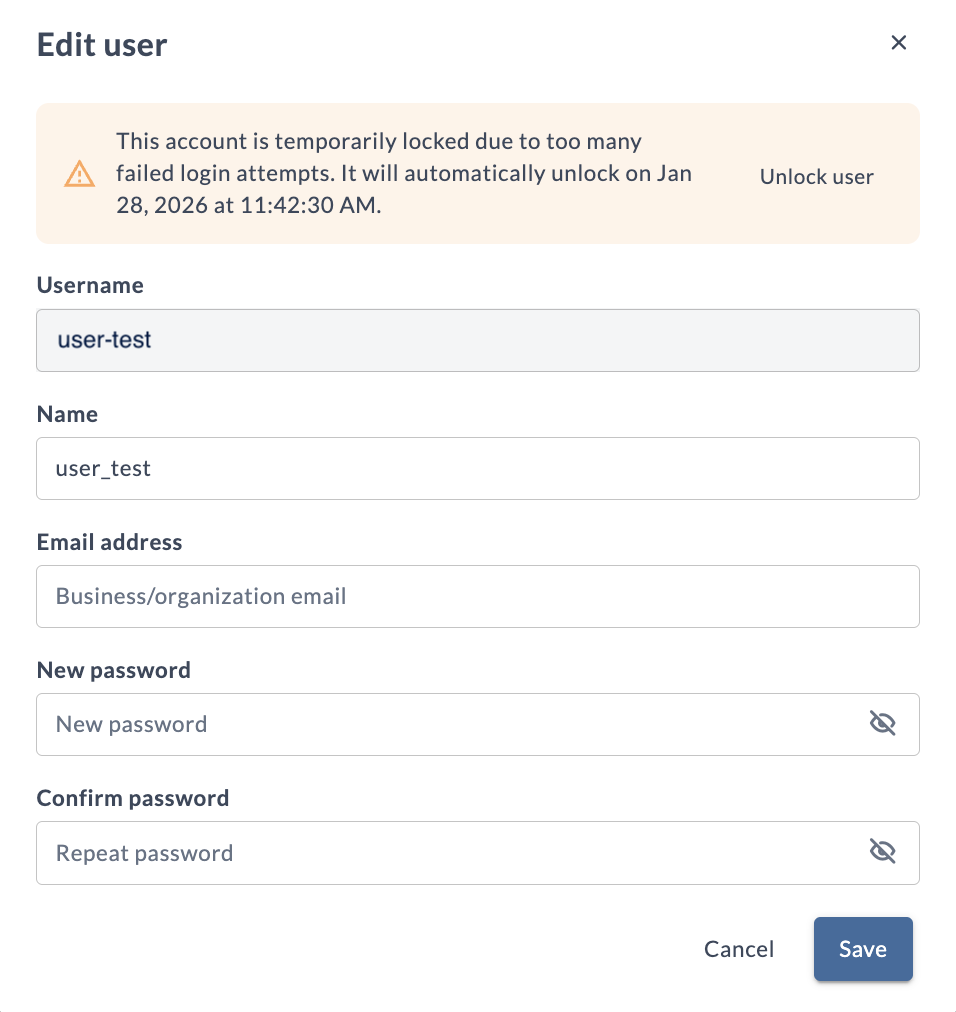Click the Email address label
Screen dimensions: 956x1012
[109, 542]
